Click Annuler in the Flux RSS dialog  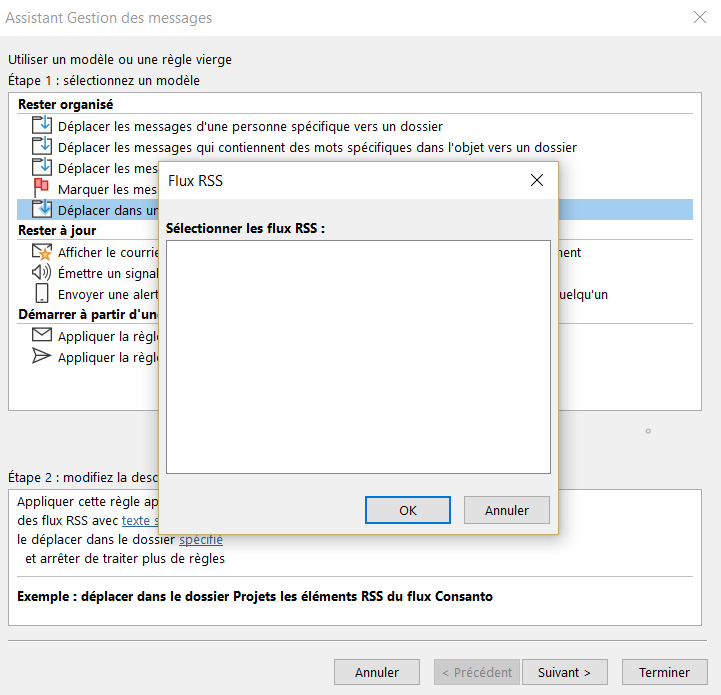[x=506, y=510]
